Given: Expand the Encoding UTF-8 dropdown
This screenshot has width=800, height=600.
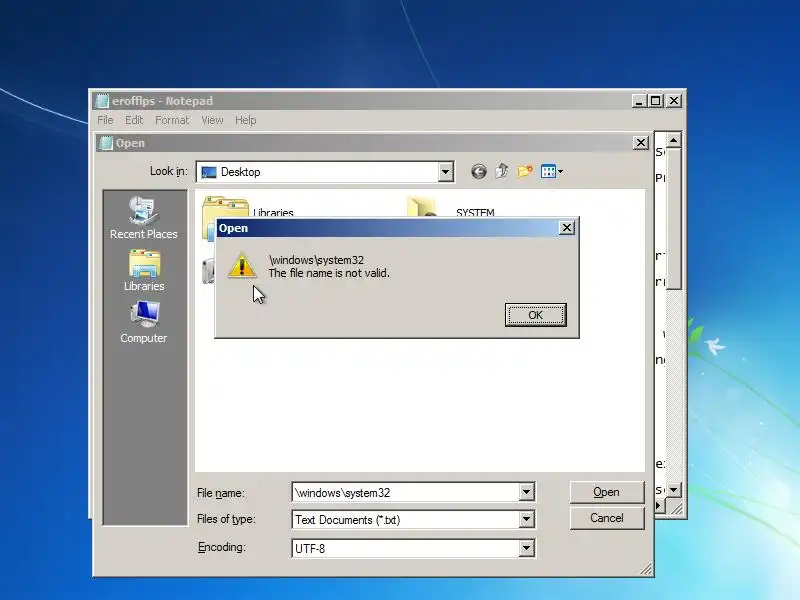Looking at the screenshot, I should click(527, 548).
